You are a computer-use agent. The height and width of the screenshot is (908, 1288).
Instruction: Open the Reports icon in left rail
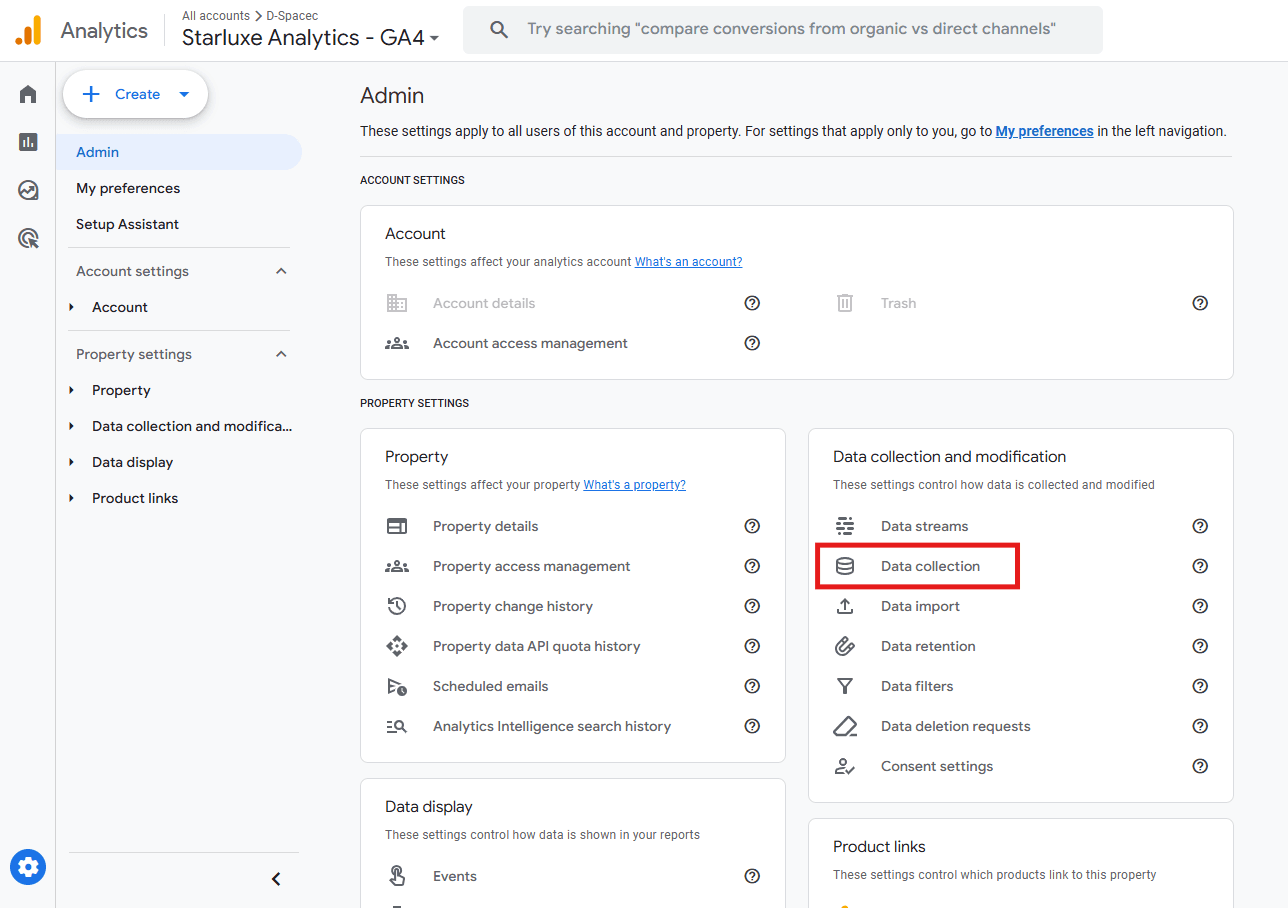tap(28, 142)
